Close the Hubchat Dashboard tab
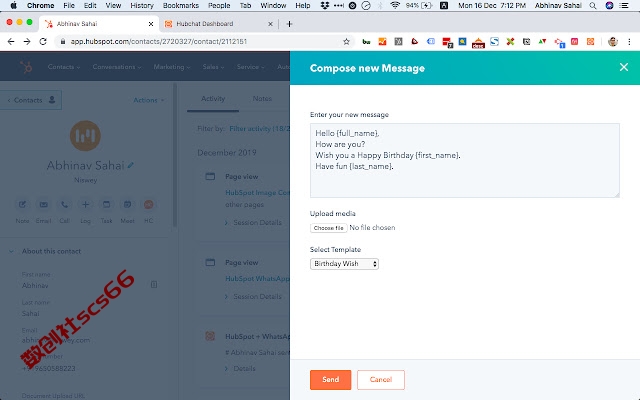The height and width of the screenshot is (400, 640). 270,24
